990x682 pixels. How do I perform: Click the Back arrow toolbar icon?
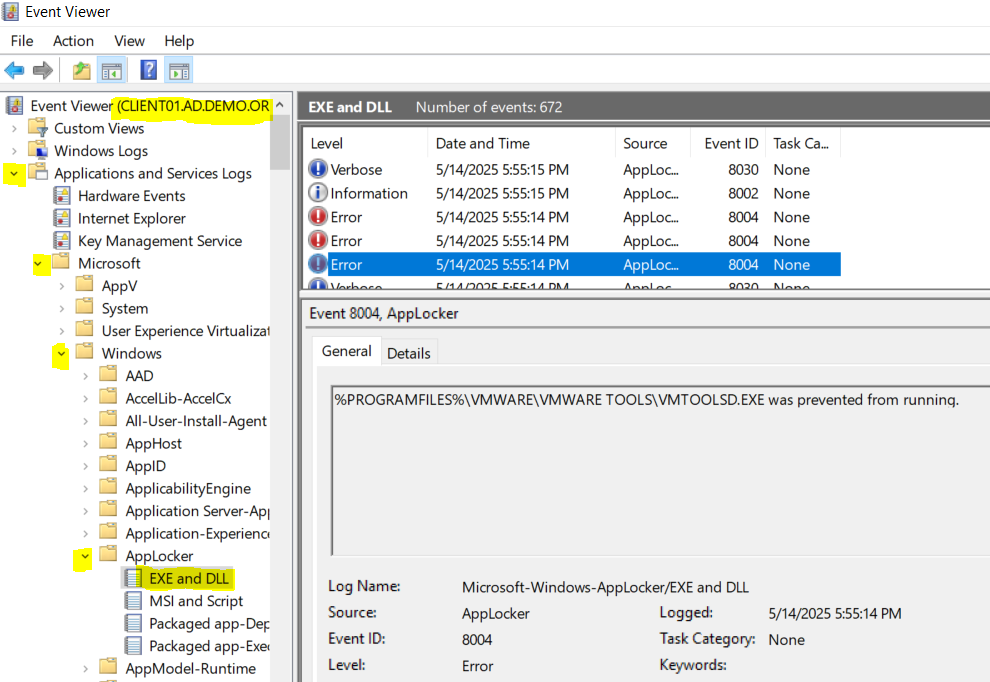coord(14,70)
